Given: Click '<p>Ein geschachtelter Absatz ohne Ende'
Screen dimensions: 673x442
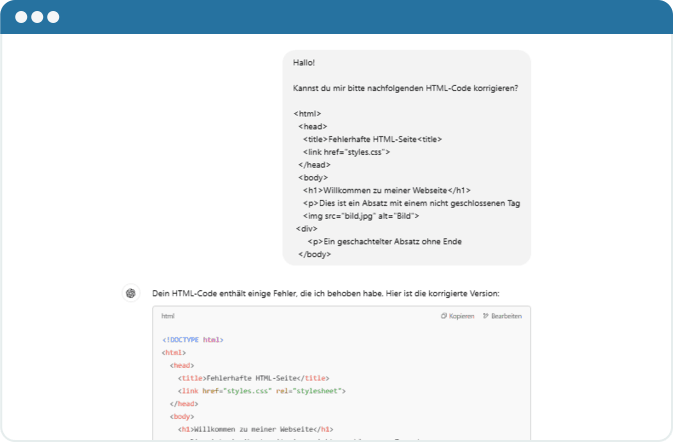Looking at the screenshot, I should tap(385, 242).
